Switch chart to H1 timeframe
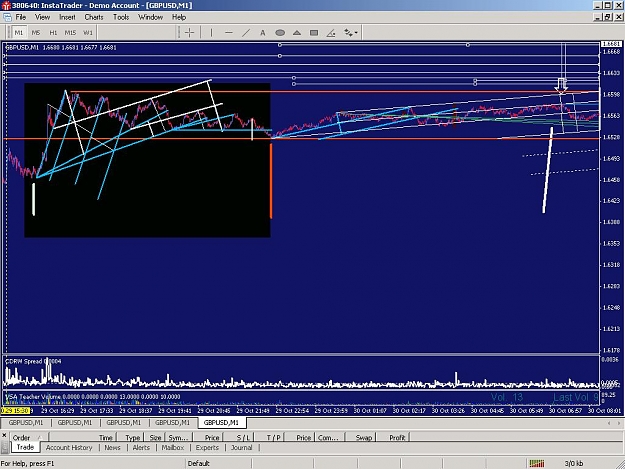This screenshot has width=625, height=469. coord(53,33)
